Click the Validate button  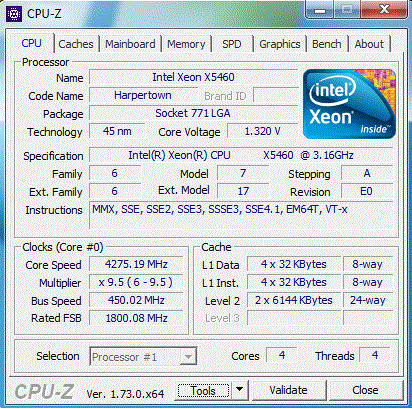(288, 390)
